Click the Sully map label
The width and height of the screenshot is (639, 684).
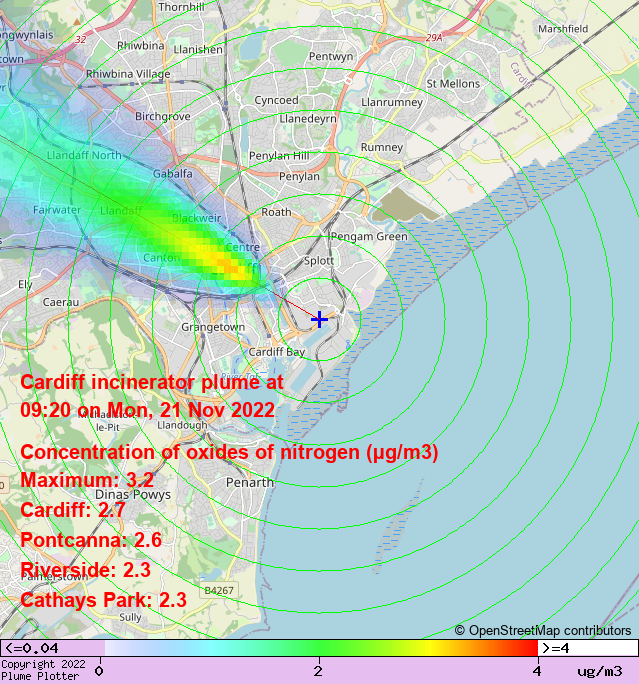(x=130, y=617)
